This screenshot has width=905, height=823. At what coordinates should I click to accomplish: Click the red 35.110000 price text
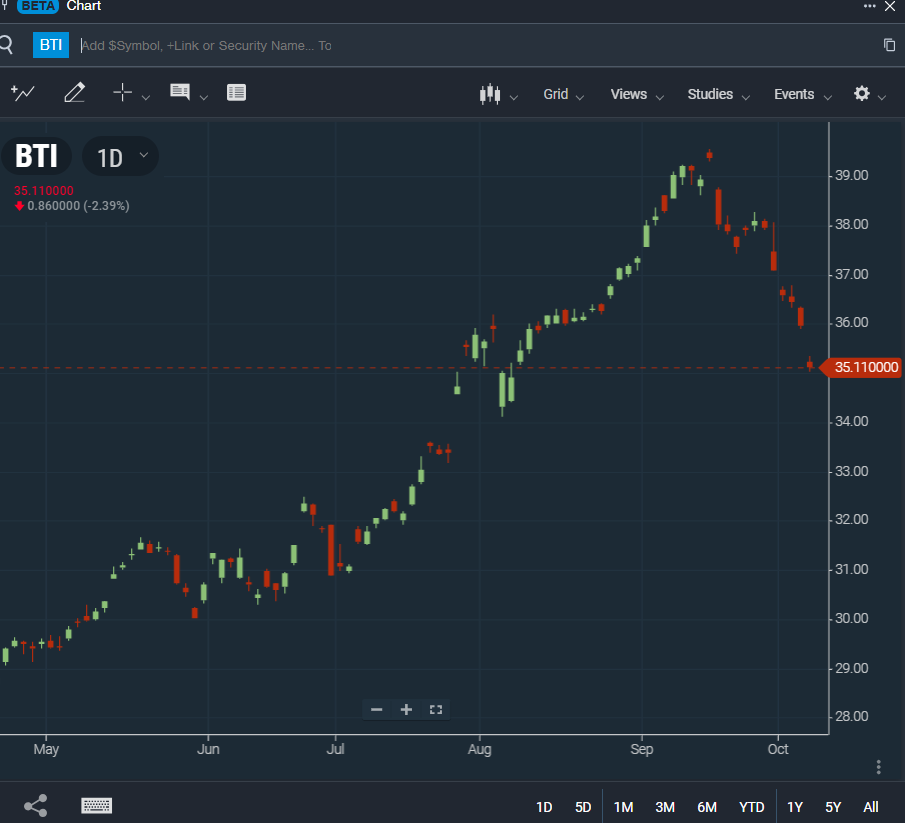pos(44,190)
